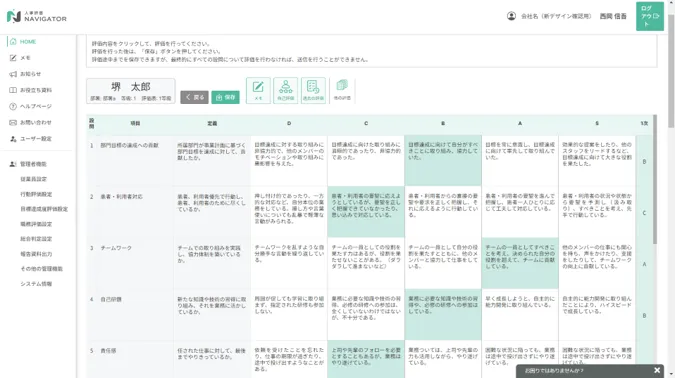Click the 定義 column header
The height and width of the screenshot is (378, 675).
(212, 124)
